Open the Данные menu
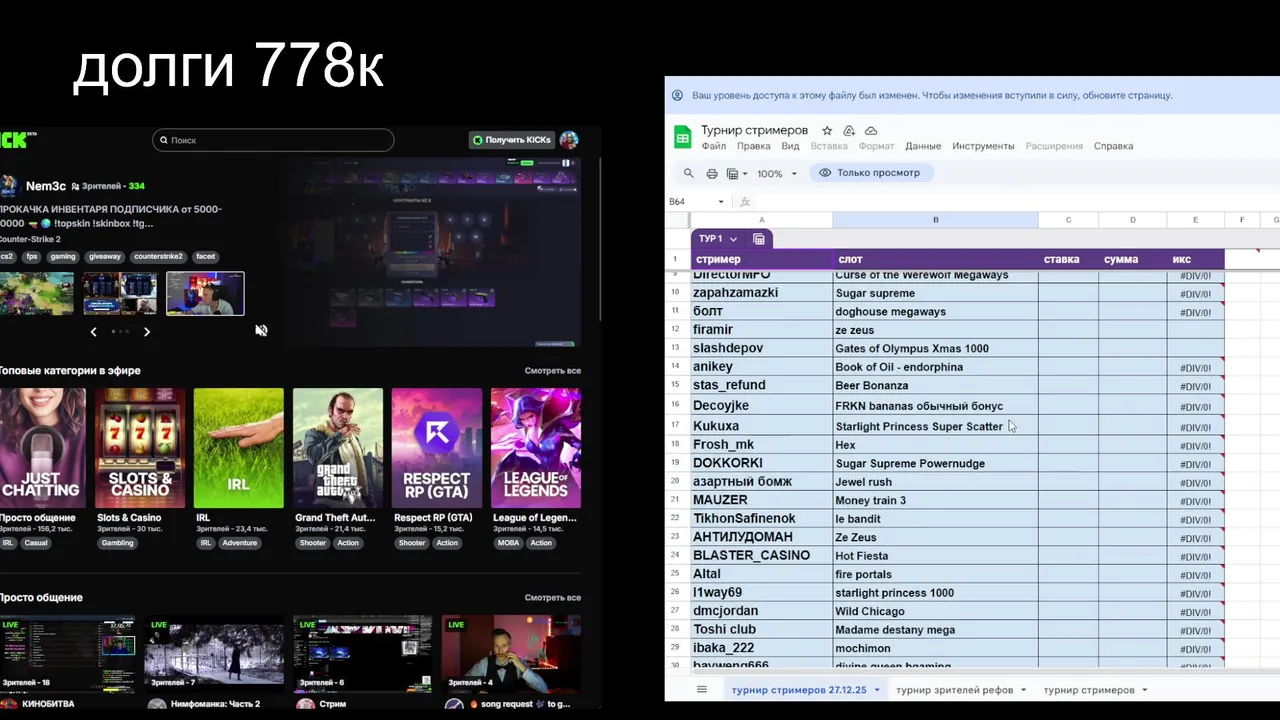 (x=923, y=146)
